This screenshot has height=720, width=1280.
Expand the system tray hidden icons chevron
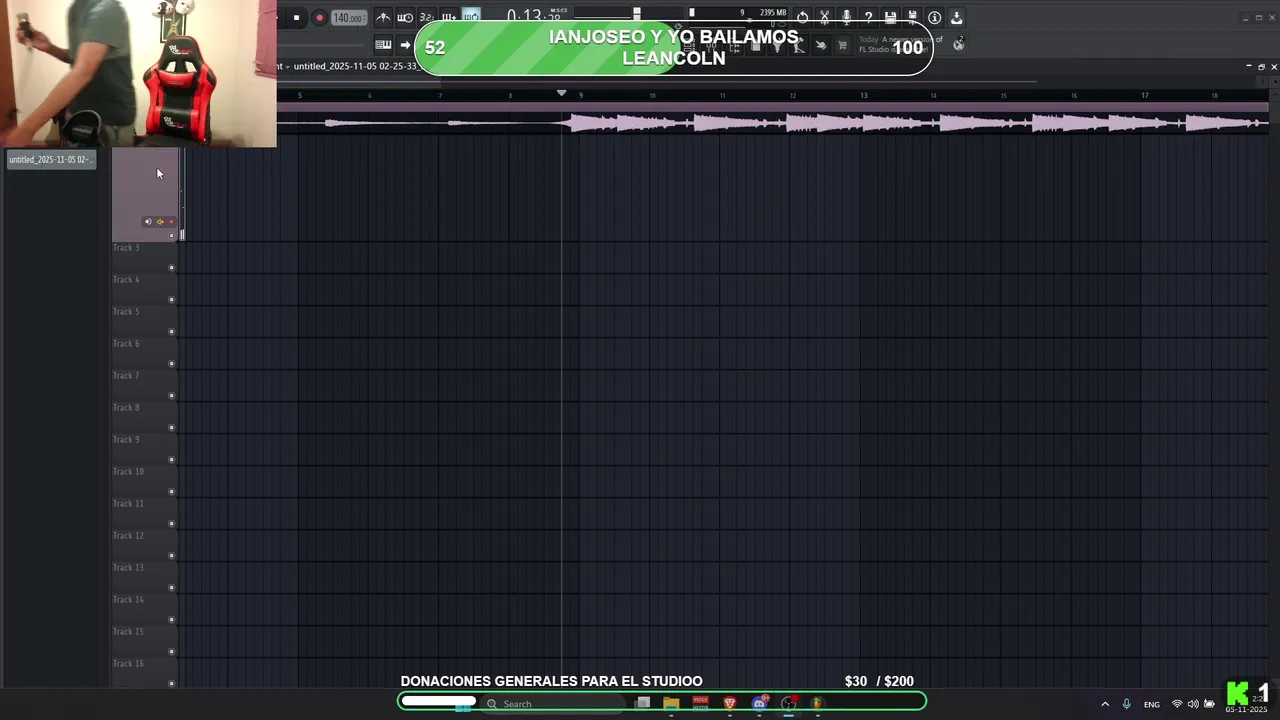click(1105, 704)
